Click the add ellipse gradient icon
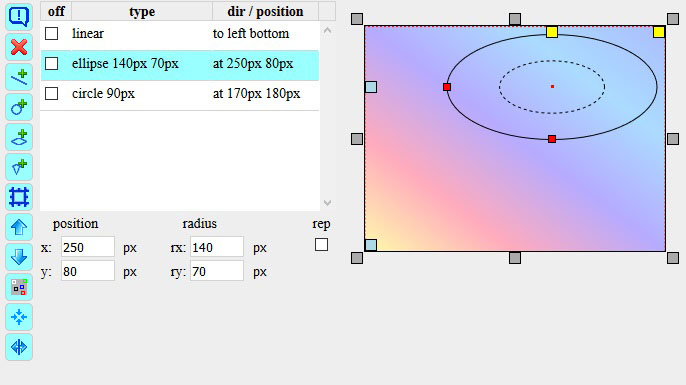The image size is (686, 385). tap(19, 137)
